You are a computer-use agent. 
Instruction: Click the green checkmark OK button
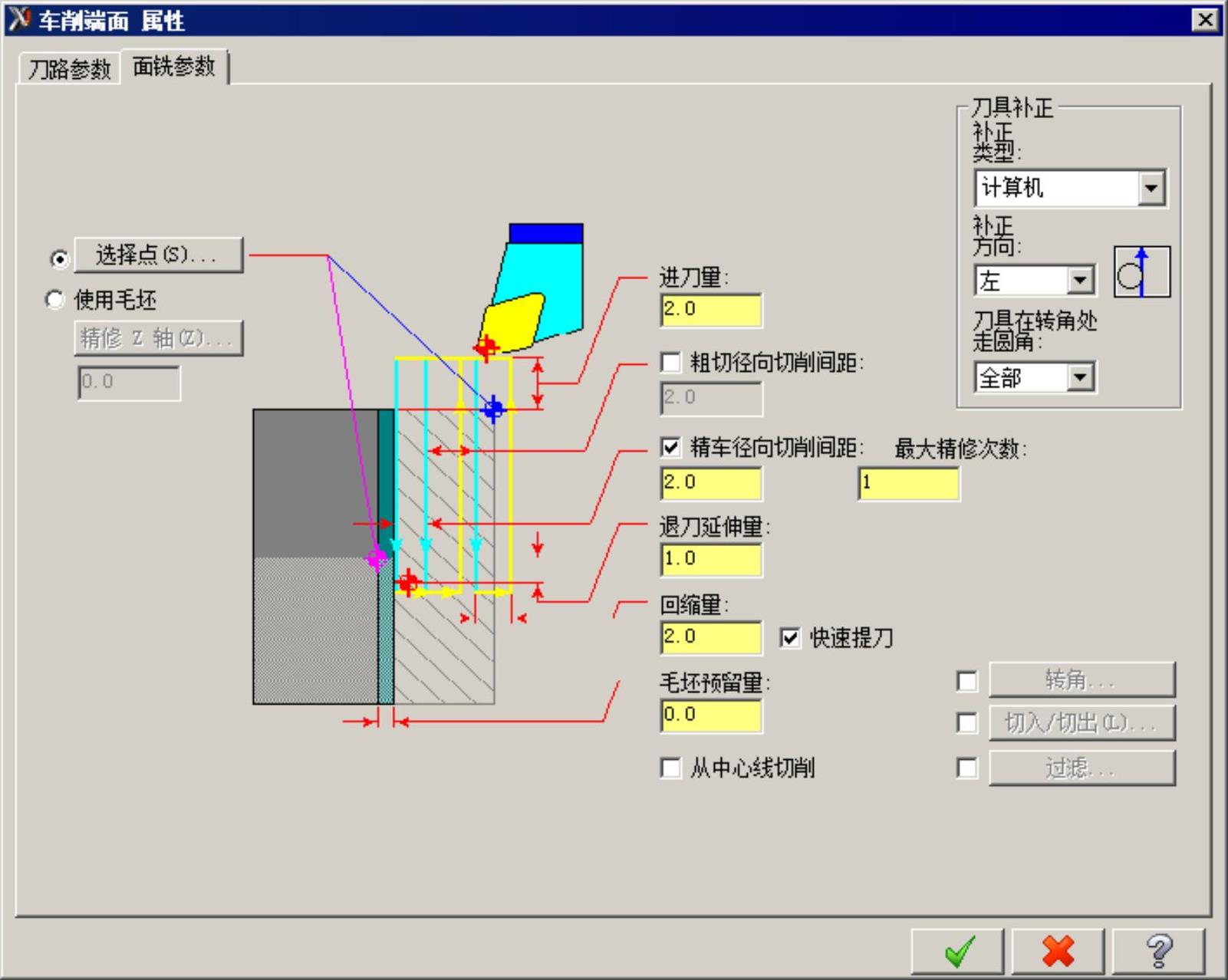click(957, 952)
